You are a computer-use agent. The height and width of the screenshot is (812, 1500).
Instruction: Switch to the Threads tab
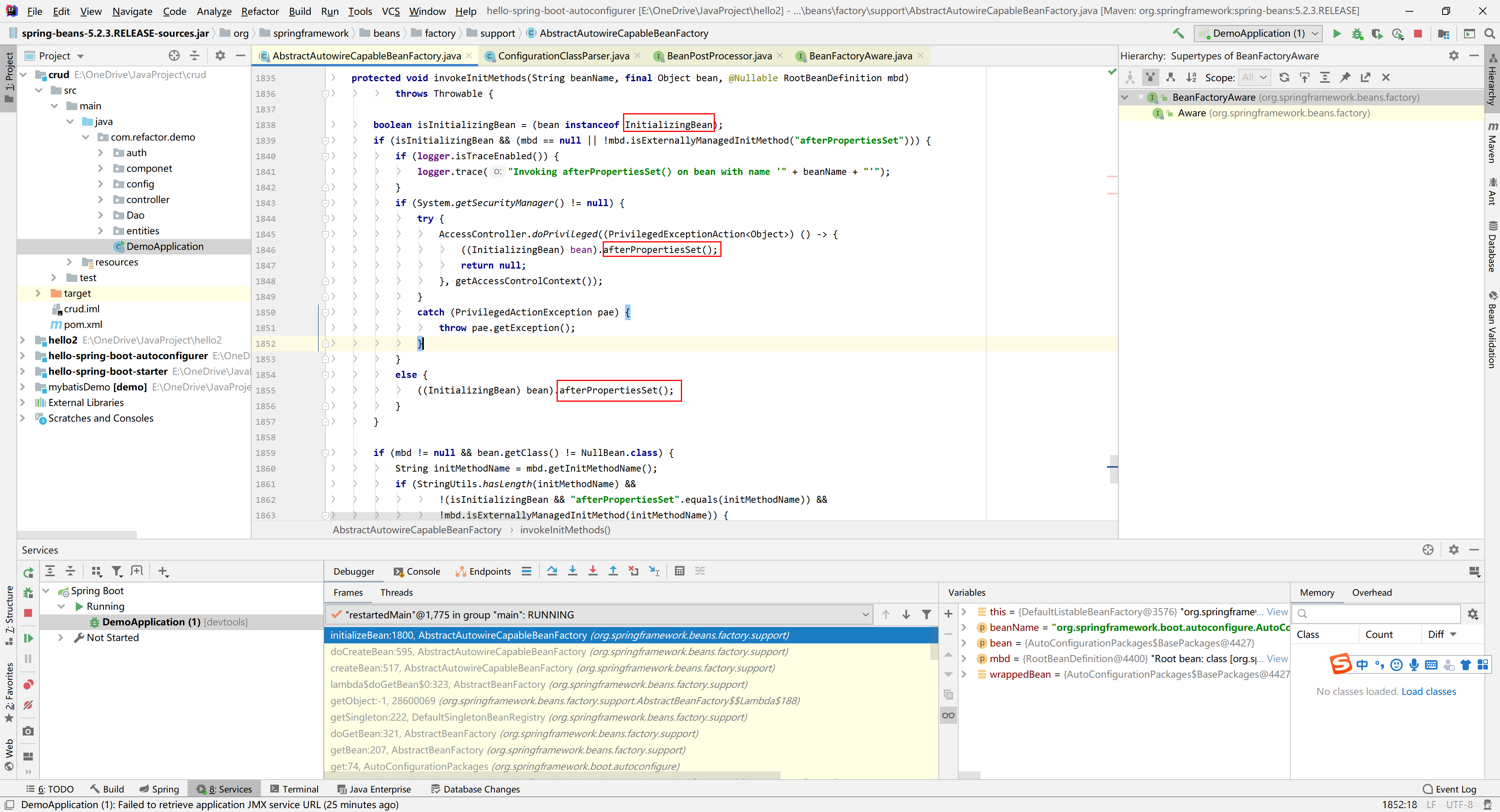(x=396, y=593)
